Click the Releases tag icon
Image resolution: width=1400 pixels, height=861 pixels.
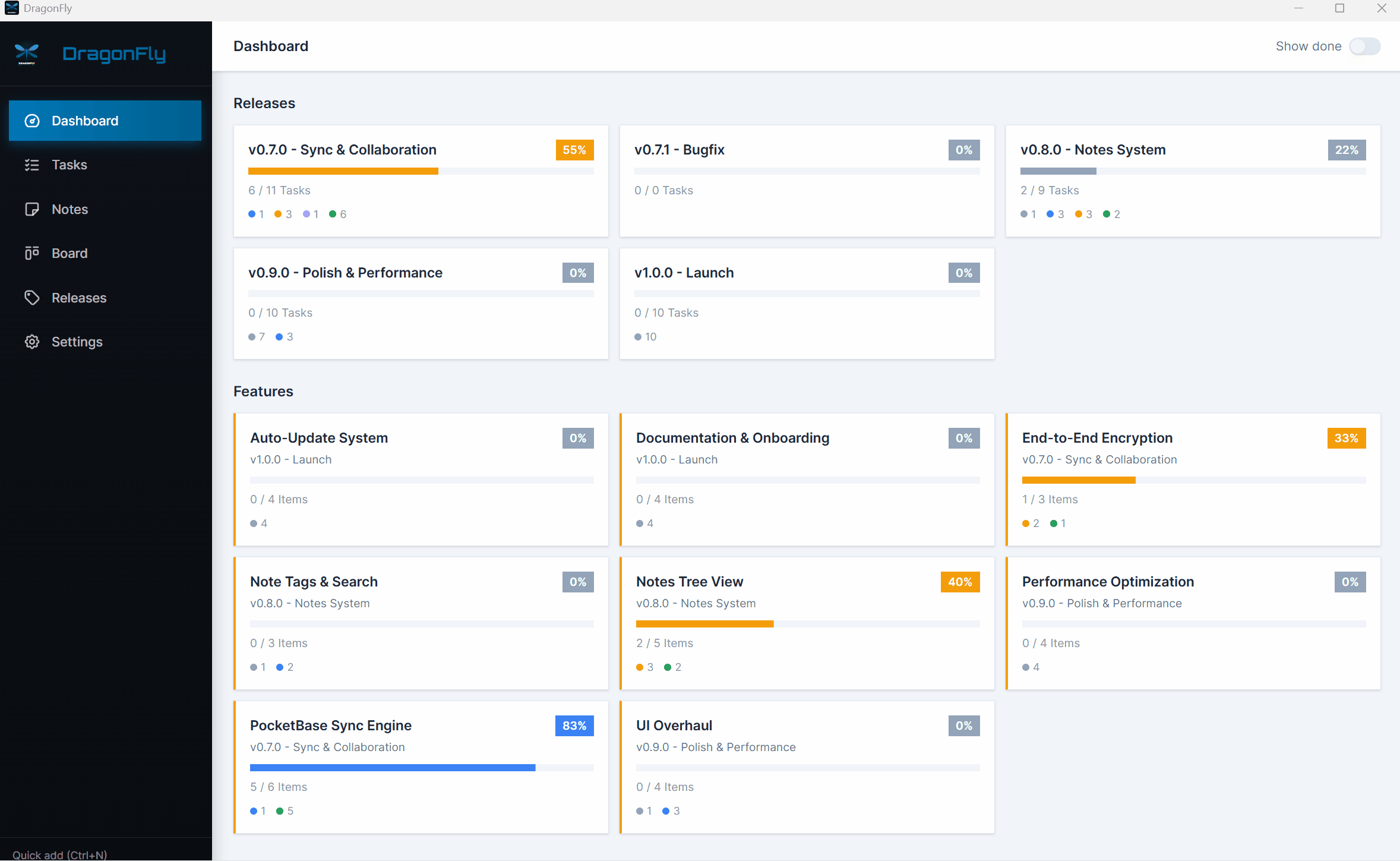click(x=32, y=298)
